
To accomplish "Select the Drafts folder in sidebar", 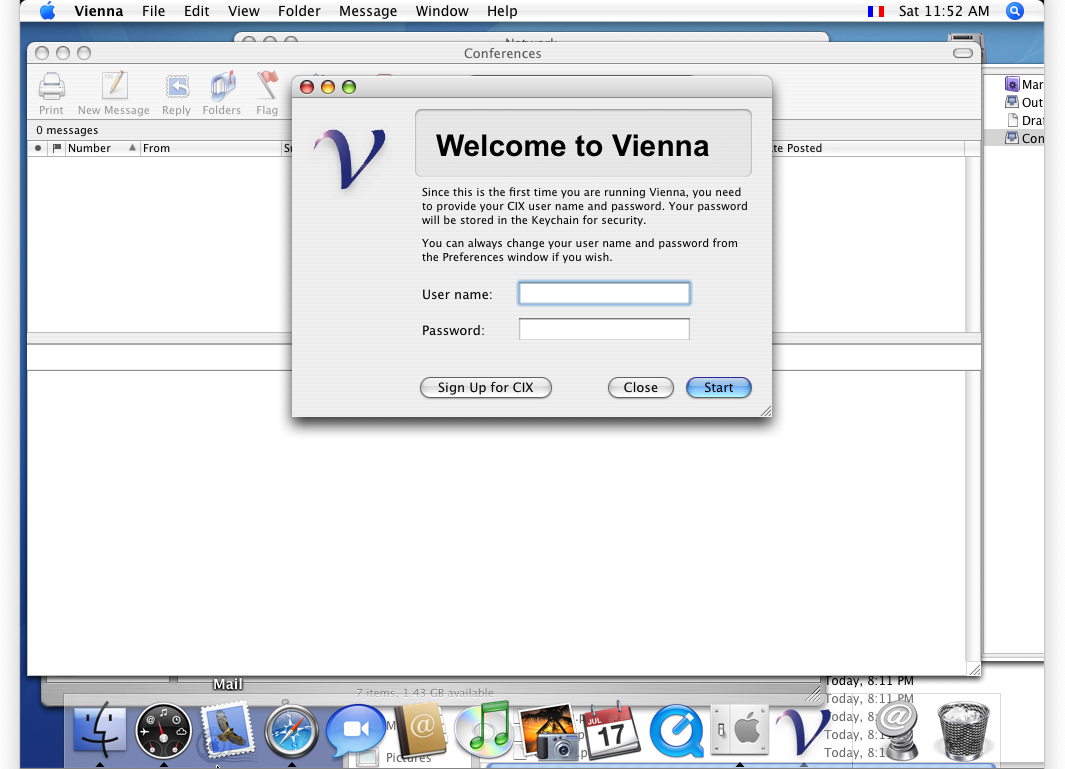I will (1024, 120).
